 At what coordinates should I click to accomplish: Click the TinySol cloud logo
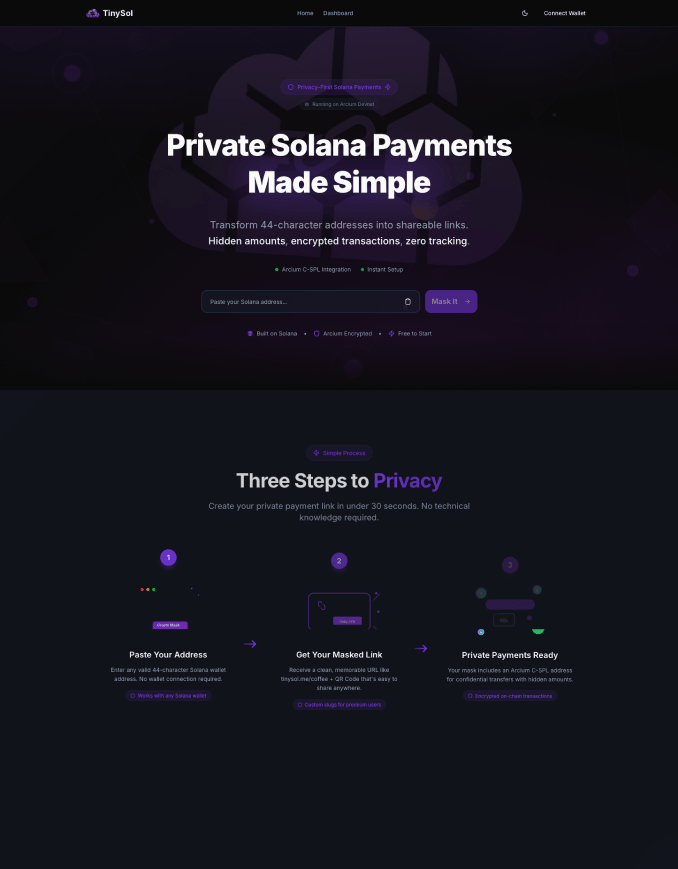[x=92, y=13]
